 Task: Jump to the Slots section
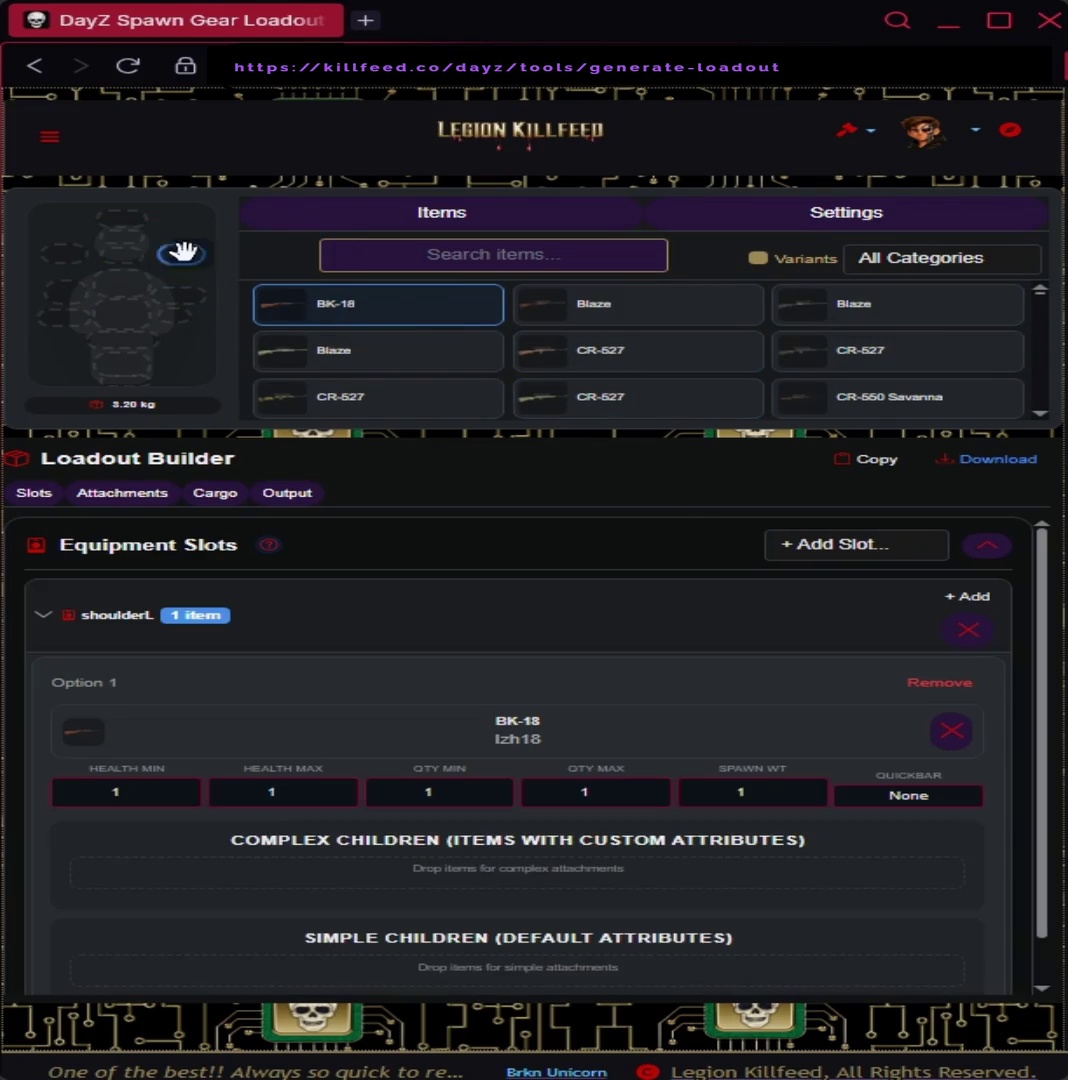coord(34,493)
